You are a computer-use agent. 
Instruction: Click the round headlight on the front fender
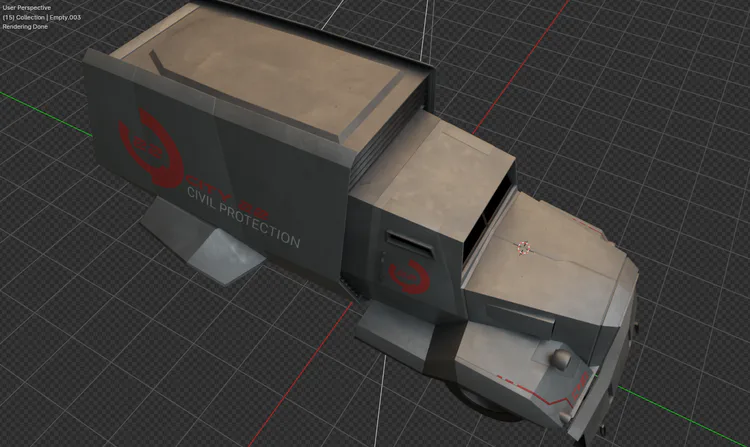pyautogui.click(x=561, y=358)
